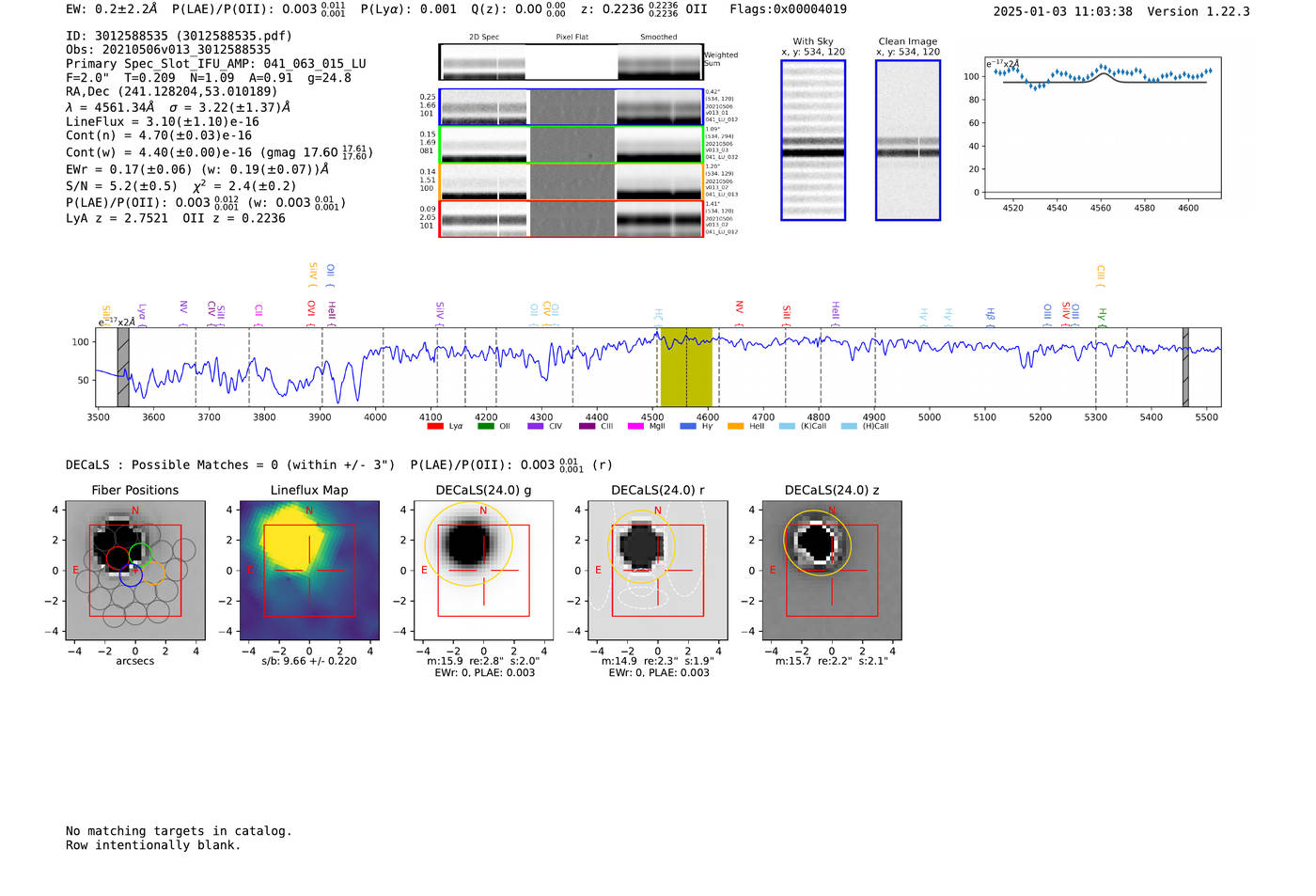
Task: Click the green OII legend swatch
Action: point(485,426)
